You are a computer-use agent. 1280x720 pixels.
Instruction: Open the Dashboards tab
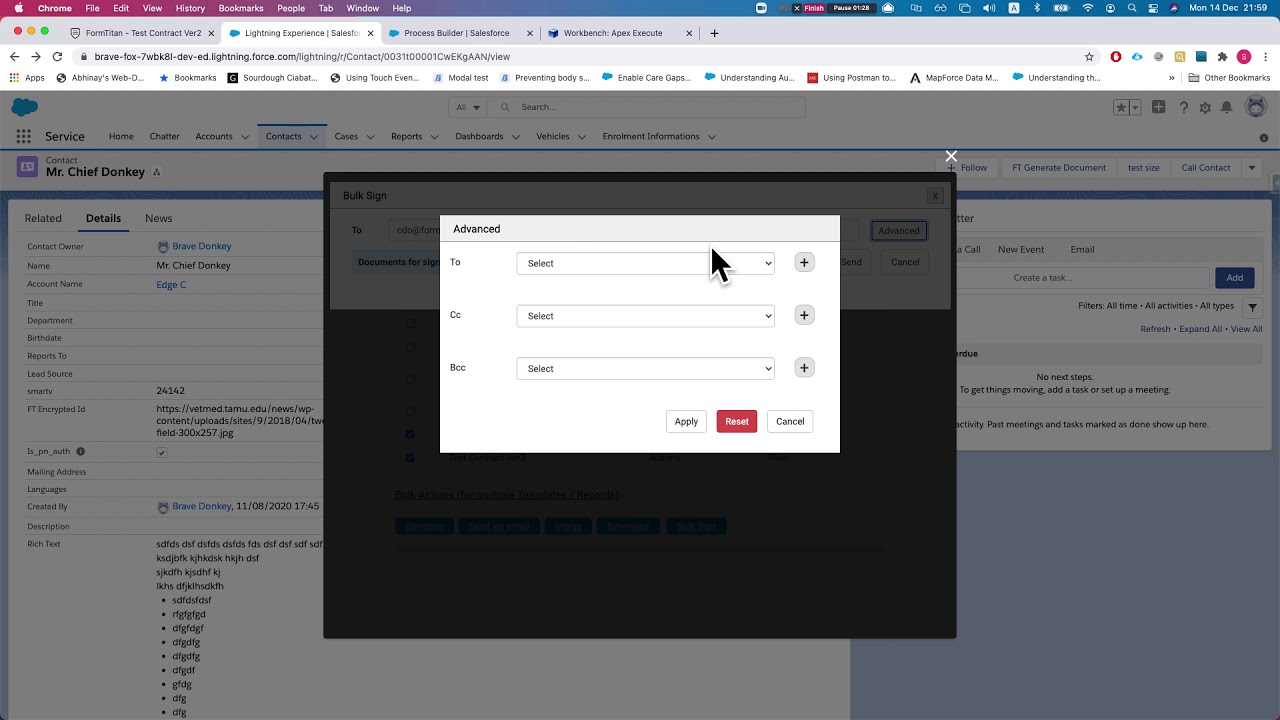coord(479,136)
